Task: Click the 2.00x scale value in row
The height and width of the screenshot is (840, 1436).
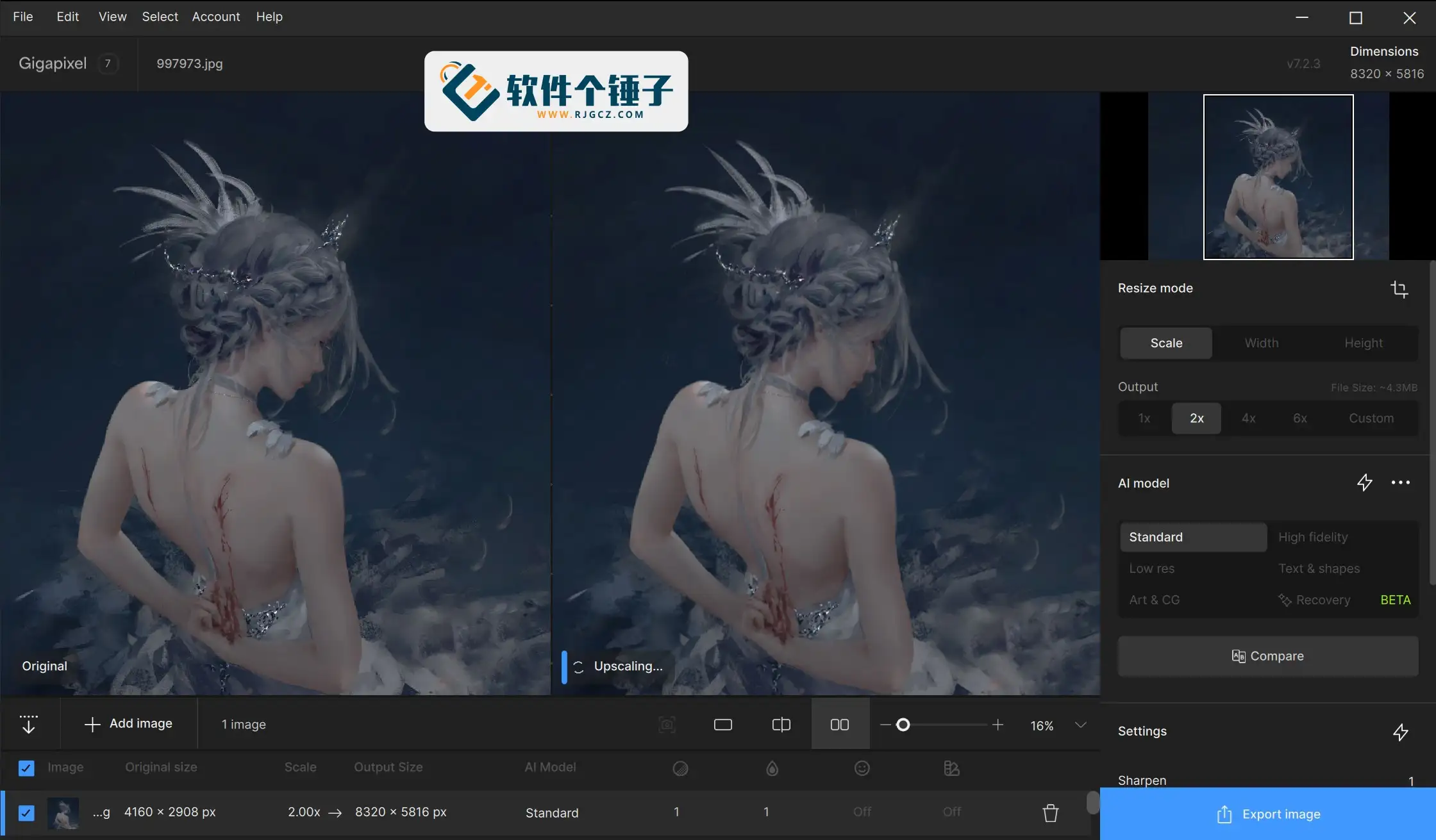Action: click(x=304, y=812)
